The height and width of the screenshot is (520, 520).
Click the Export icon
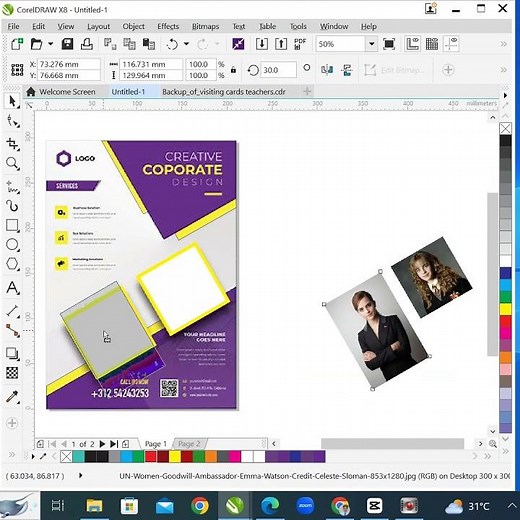[281, 44]
